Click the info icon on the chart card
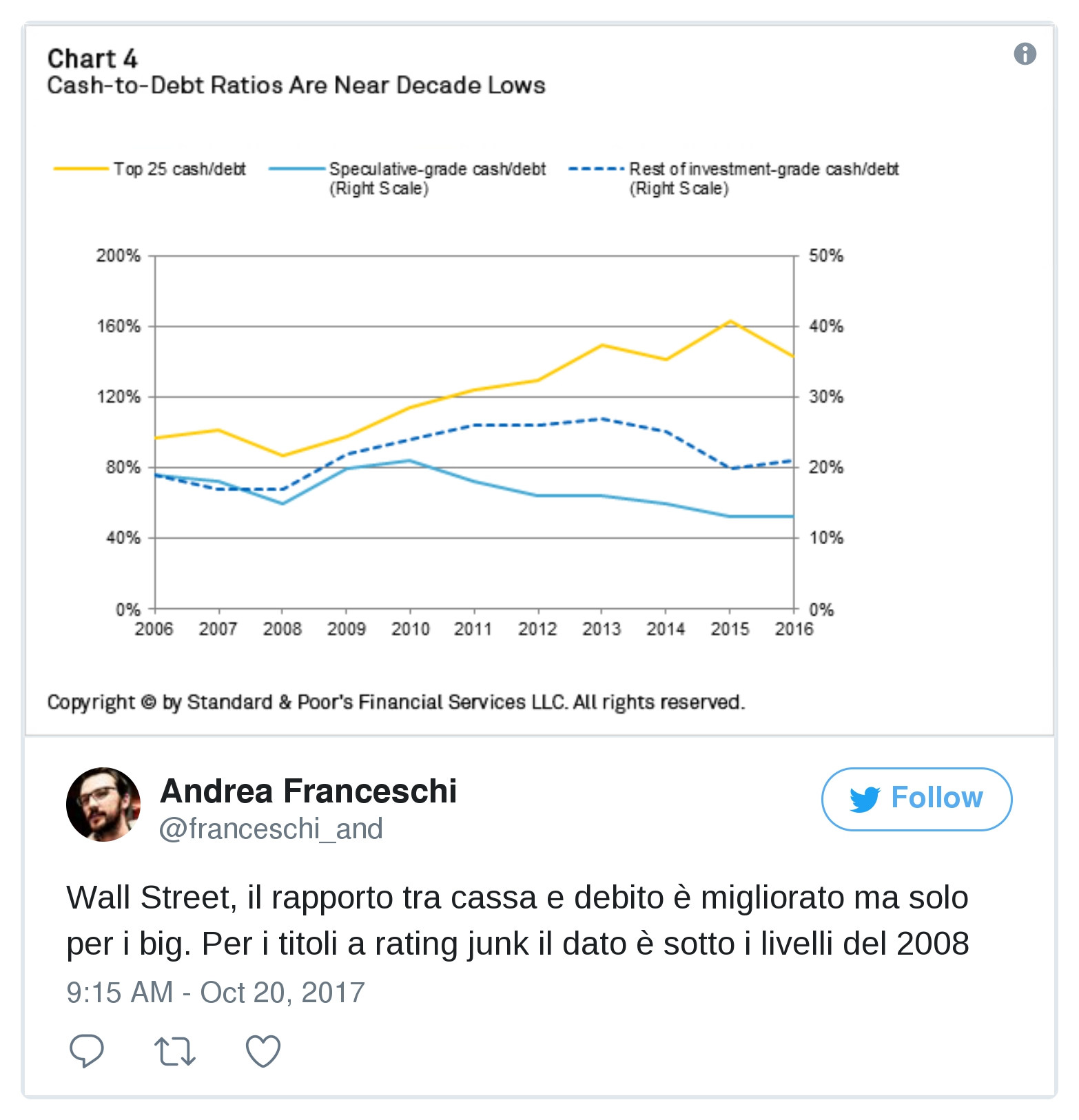The height and width of the screenshot is (1120, 1079). click(1025, 54)
